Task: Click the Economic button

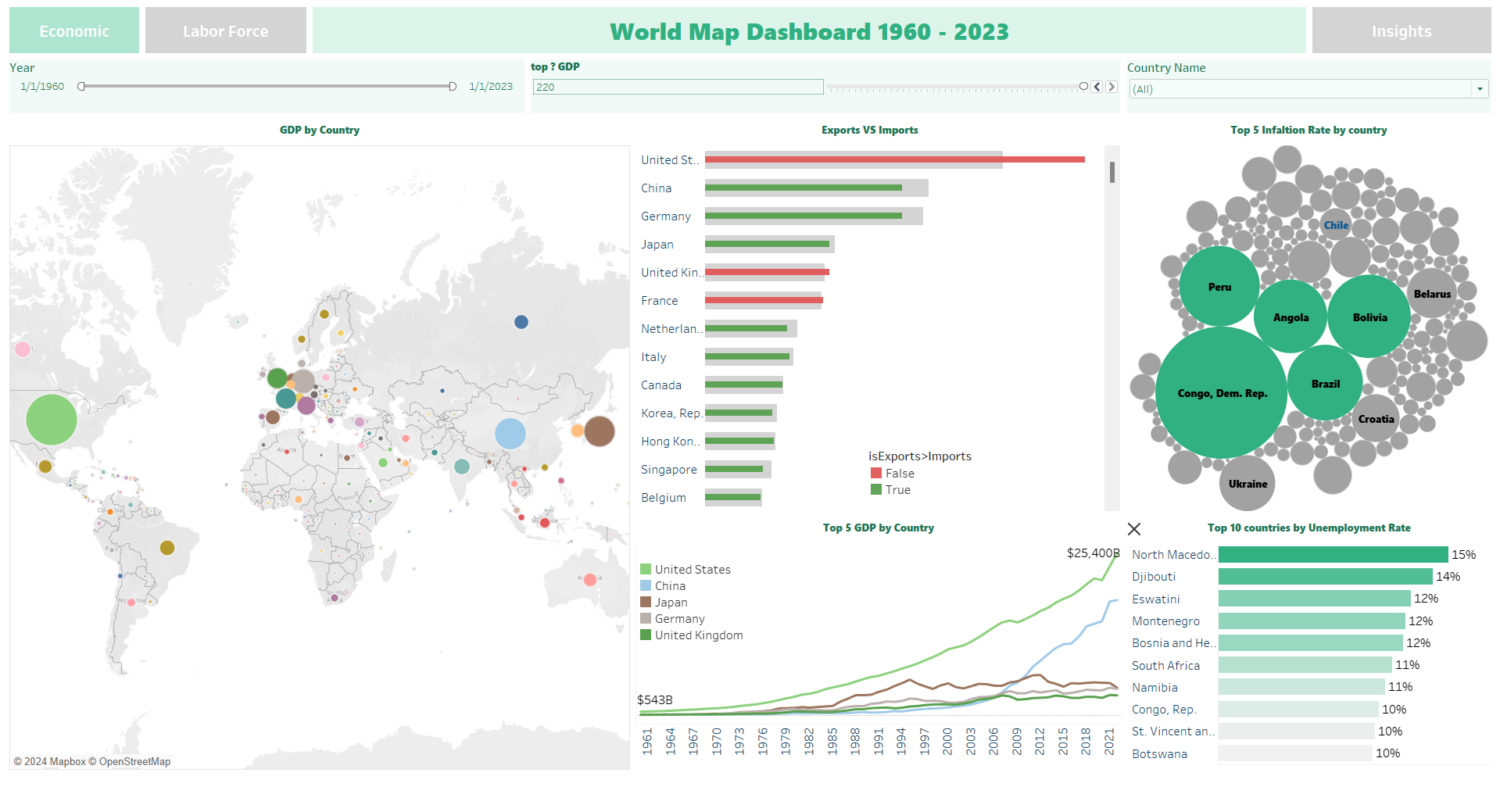Action: point(74,31)
